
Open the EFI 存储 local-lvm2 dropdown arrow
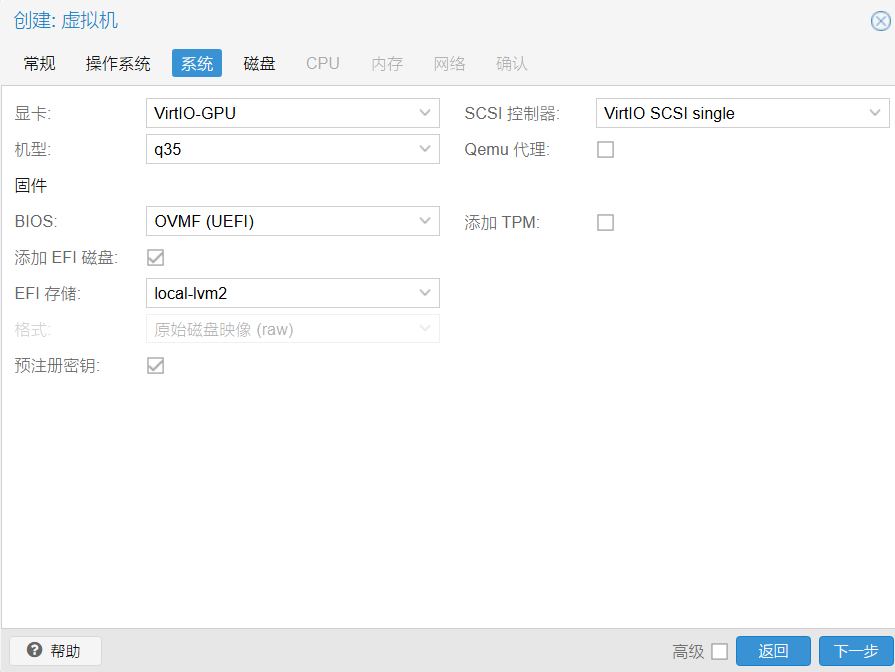pos(426,294)
